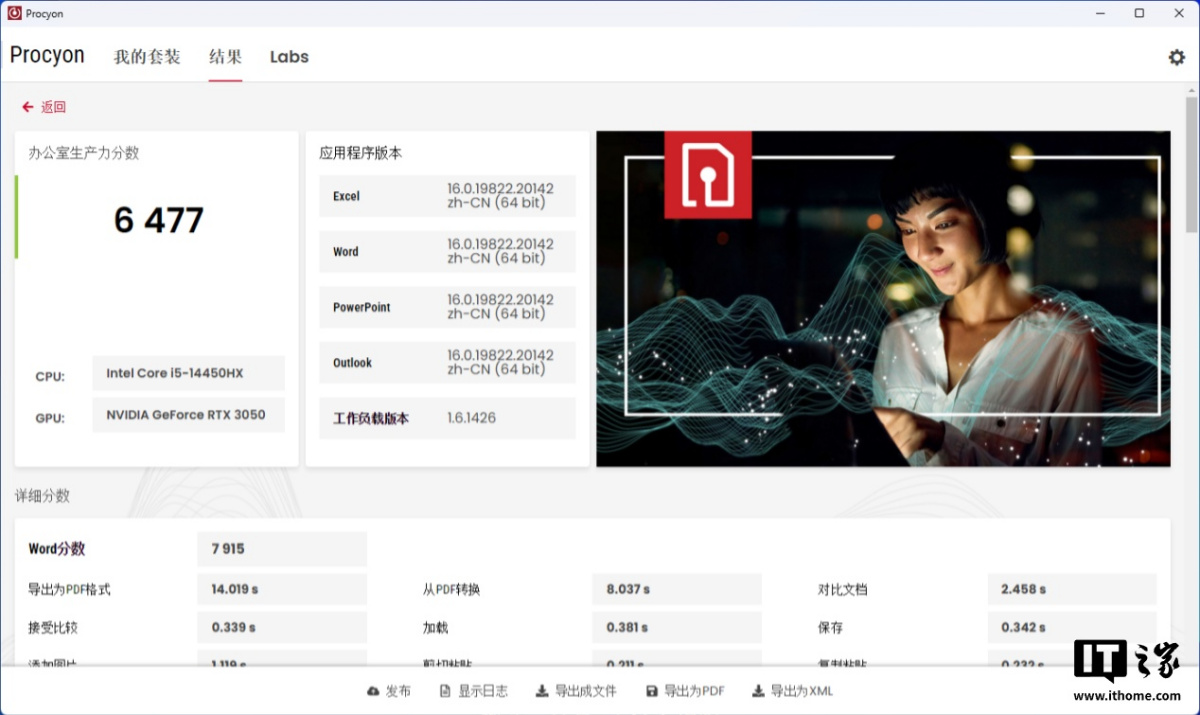Viewport: 1200px width, 715px height.
Task: Click the 6 477 office productivity score
Action: (x=158, y=220)
